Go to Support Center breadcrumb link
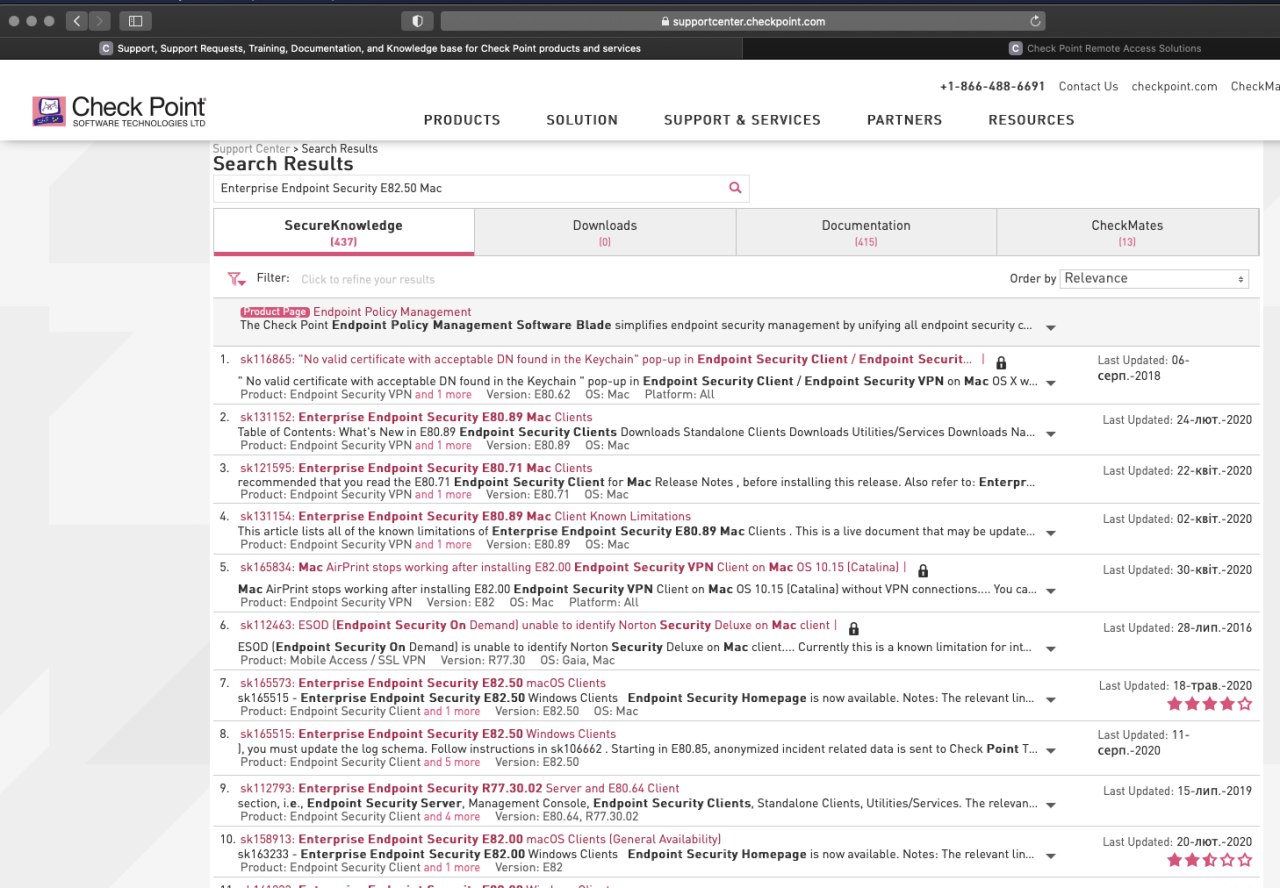This screenshot has height=888, width=1280. [251, 149]
